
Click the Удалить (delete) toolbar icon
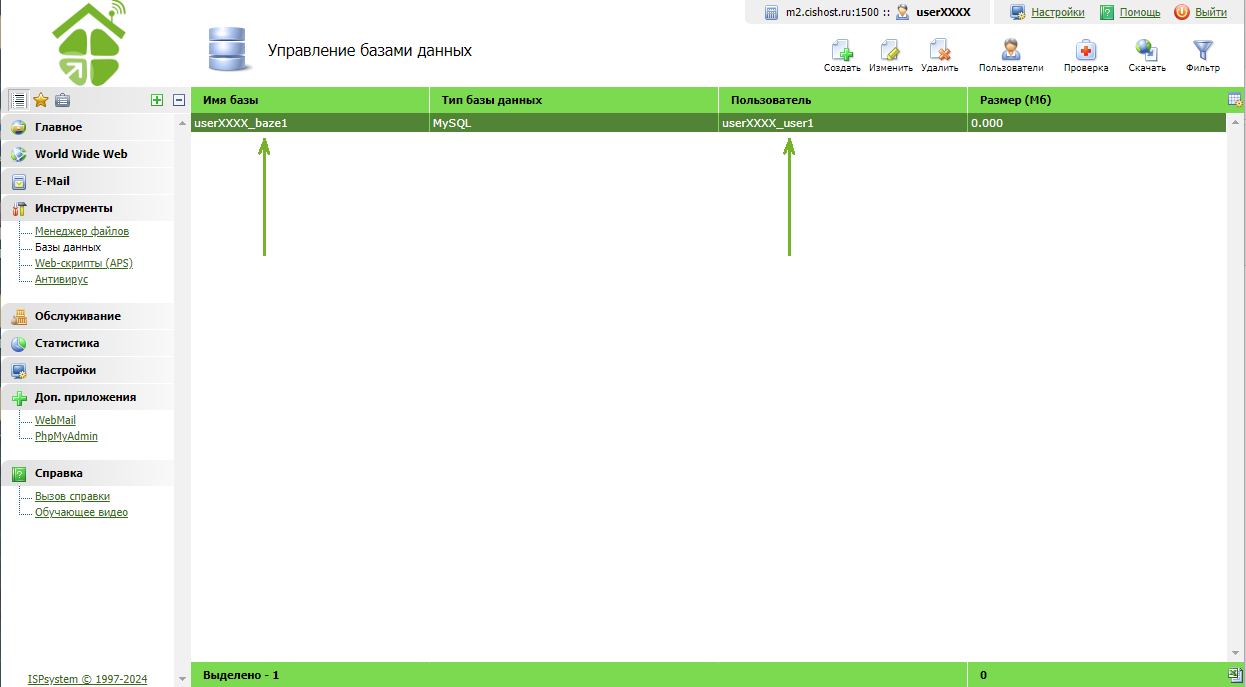(939, 51)
